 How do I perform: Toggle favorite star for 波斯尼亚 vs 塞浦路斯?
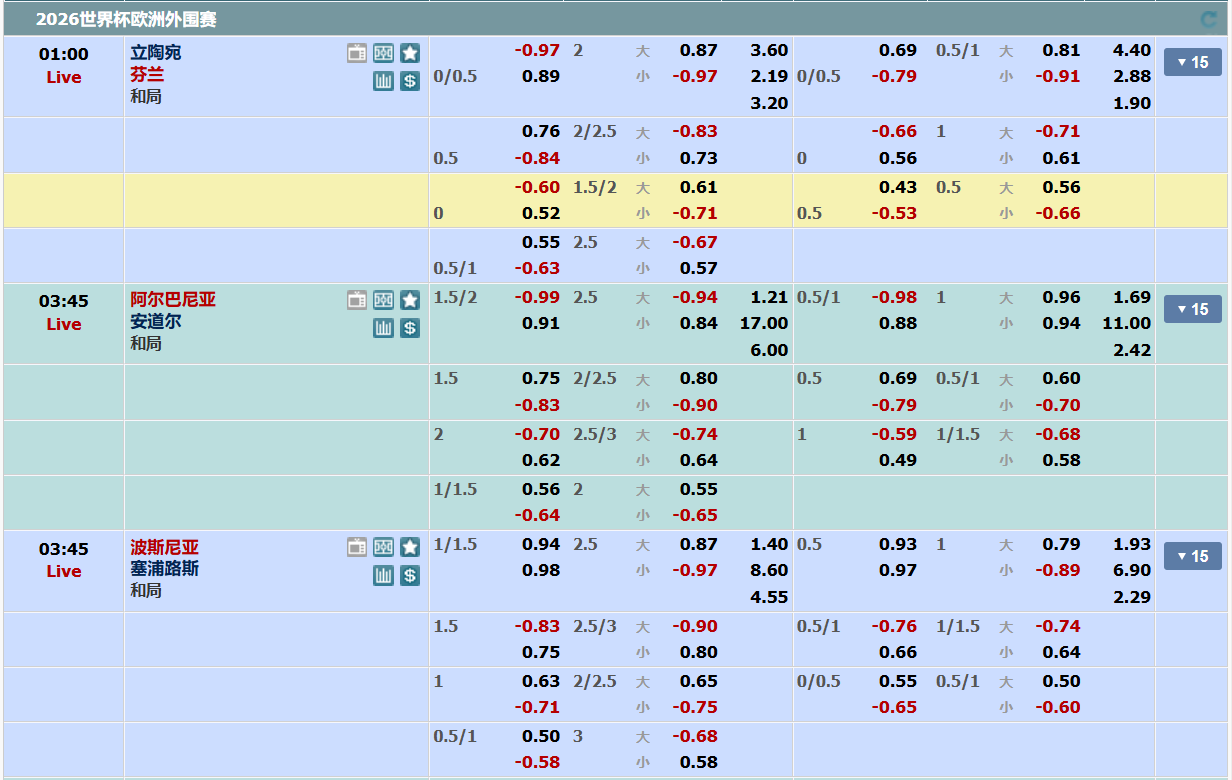click(409, 547)
